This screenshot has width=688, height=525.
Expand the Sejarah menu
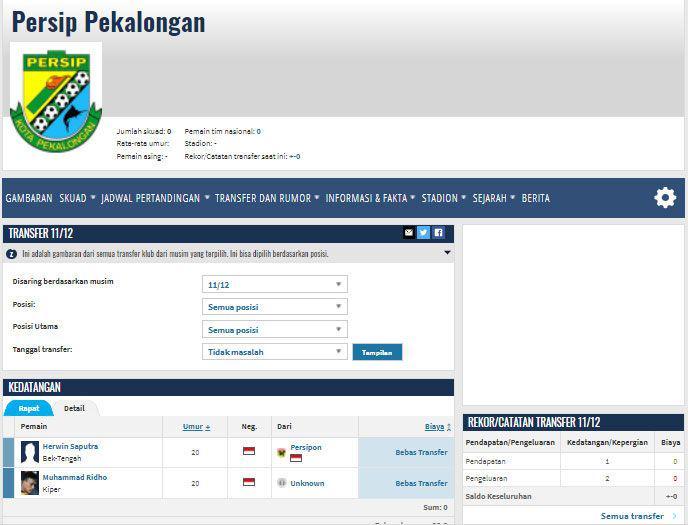point(494,198)
